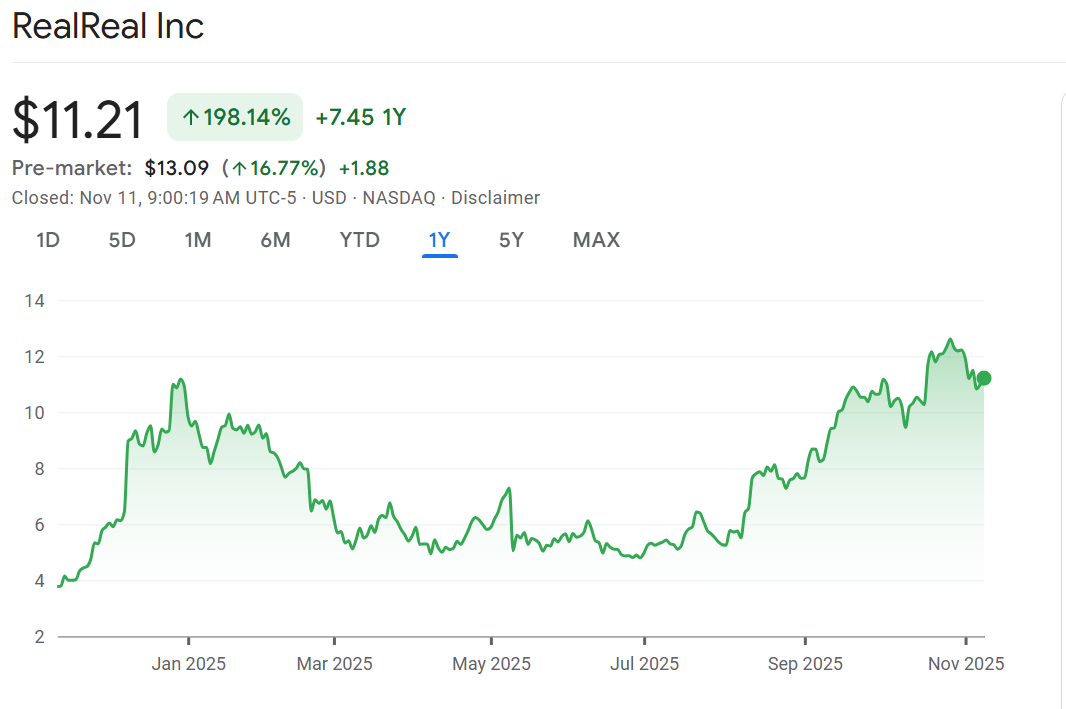The height and width of the screenshot is (709, 1066).
Task: Click the $13.09 pre-market price
Action: 176,168
